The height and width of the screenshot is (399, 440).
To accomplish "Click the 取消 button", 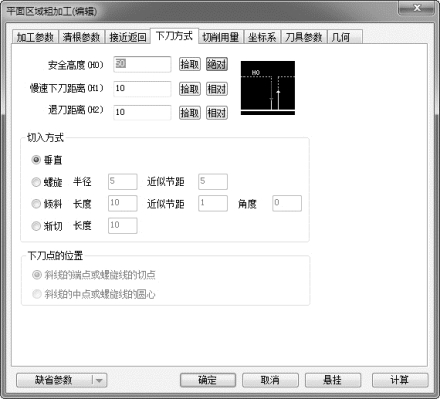I will 270,380.
